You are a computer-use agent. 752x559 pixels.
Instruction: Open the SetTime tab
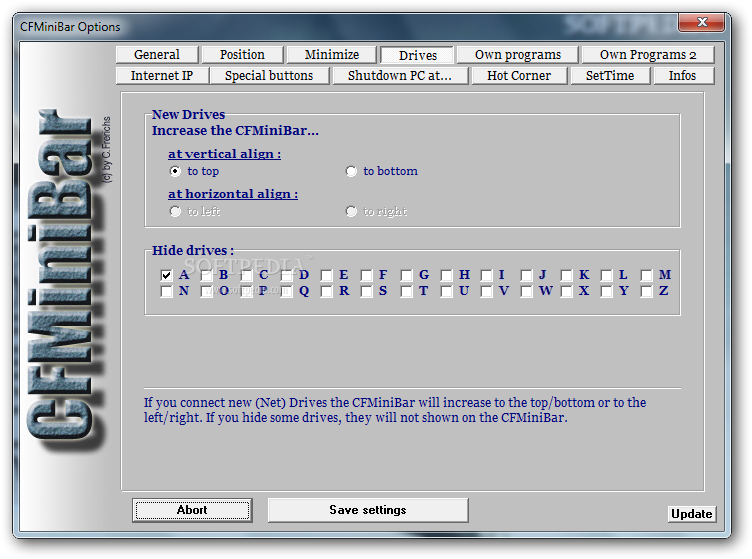pyautogui.click(x=610, y=76)
